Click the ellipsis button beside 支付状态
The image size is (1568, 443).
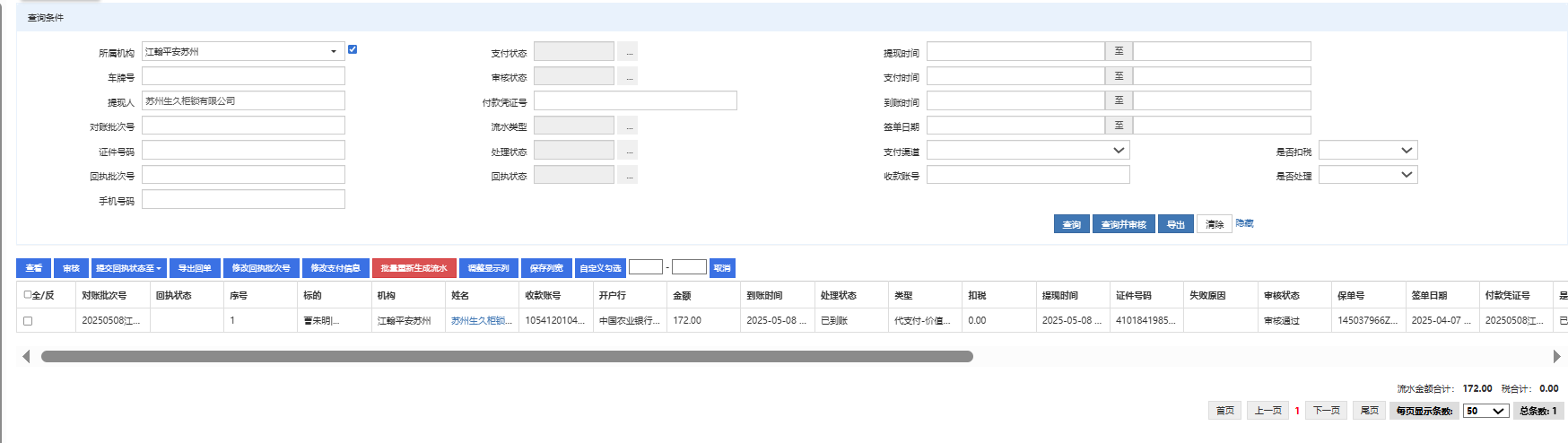(x=630, y=52)
